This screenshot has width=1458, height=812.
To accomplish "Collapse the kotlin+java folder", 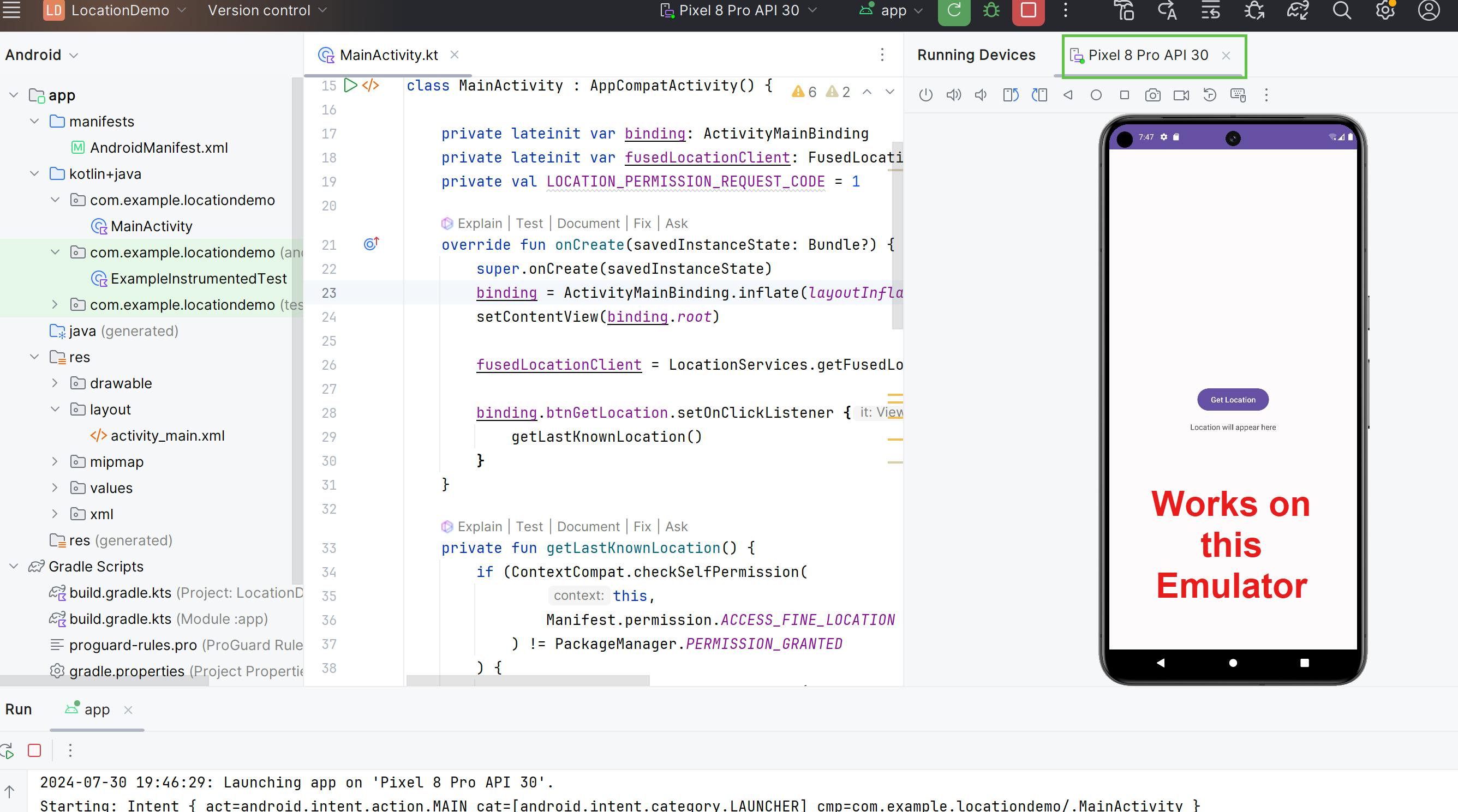I will [x=34, y=173].
